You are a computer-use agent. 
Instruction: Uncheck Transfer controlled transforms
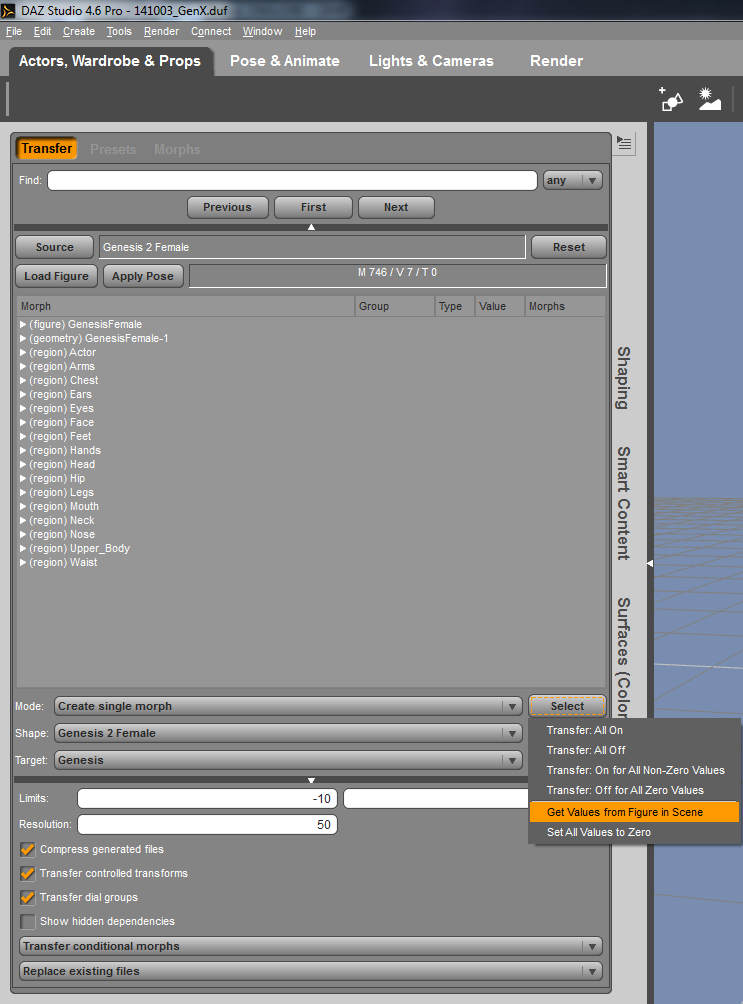pyautogui.click(x=28, y=873)
